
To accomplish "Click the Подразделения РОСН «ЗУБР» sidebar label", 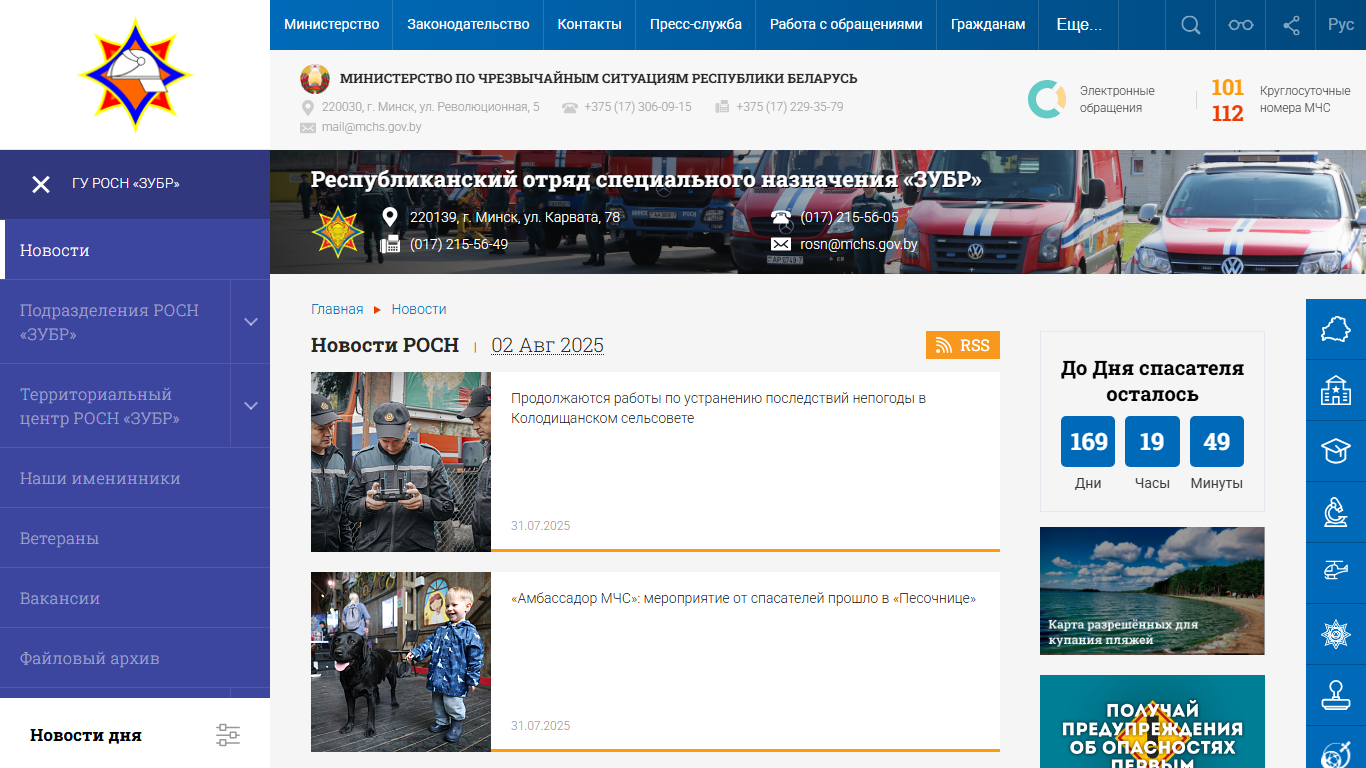I will click(109, 322).
